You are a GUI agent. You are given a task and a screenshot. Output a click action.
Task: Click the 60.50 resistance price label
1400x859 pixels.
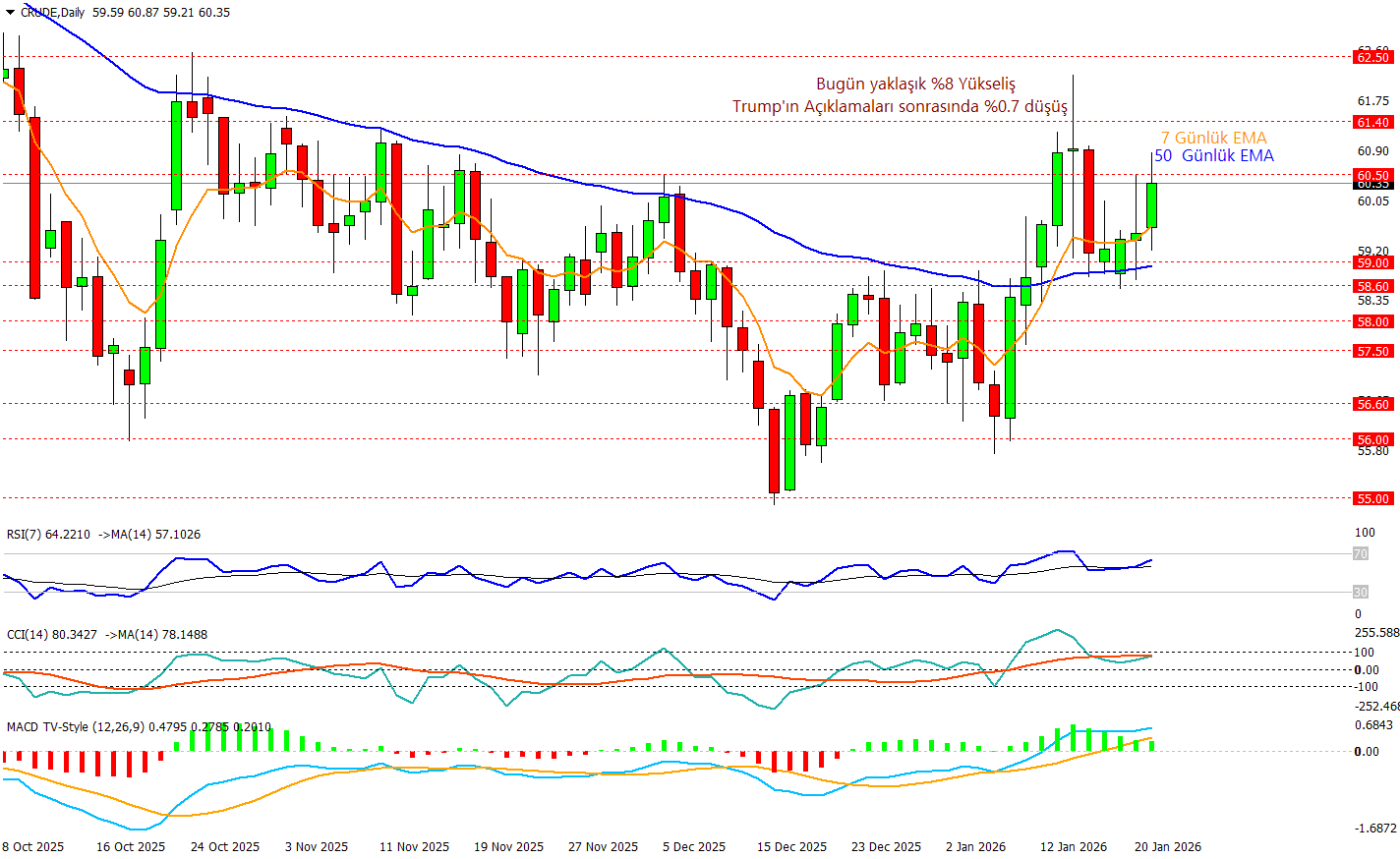[x=1373, y=175]
